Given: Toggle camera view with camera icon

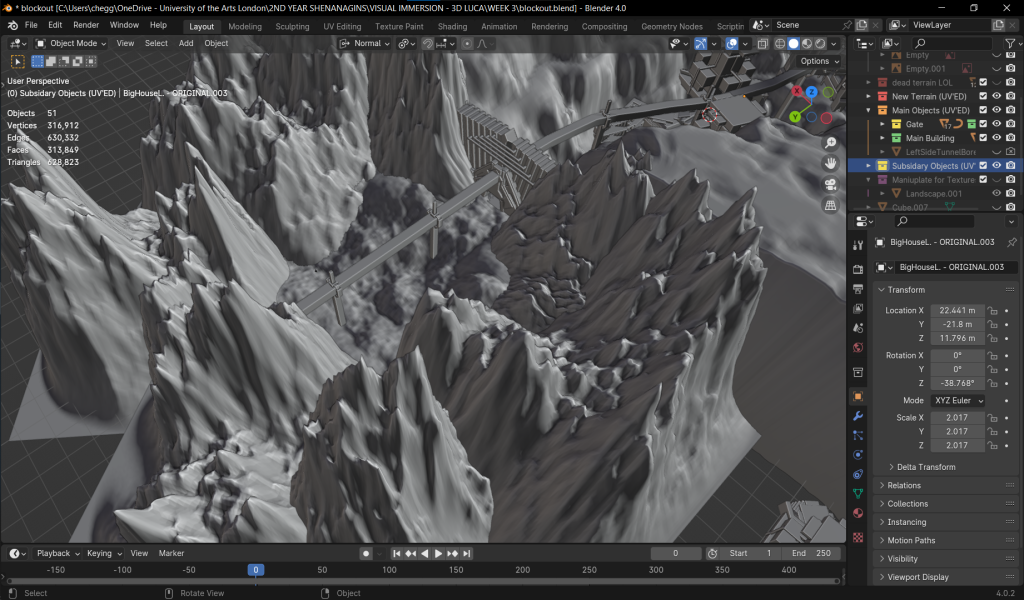Looking at the screenshot, I should click(x=830, y=185).
